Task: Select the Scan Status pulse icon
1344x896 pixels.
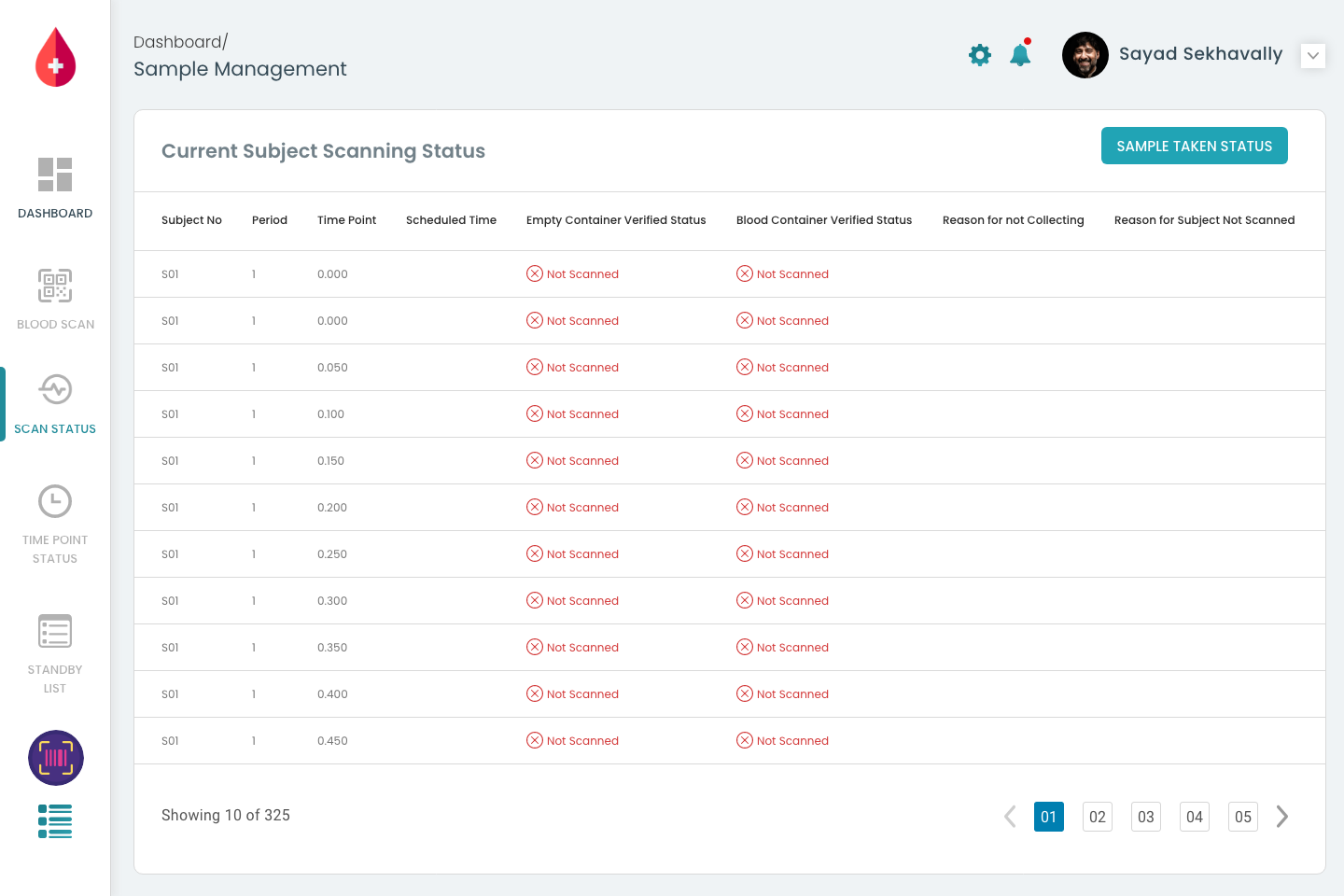Action: 55,389
